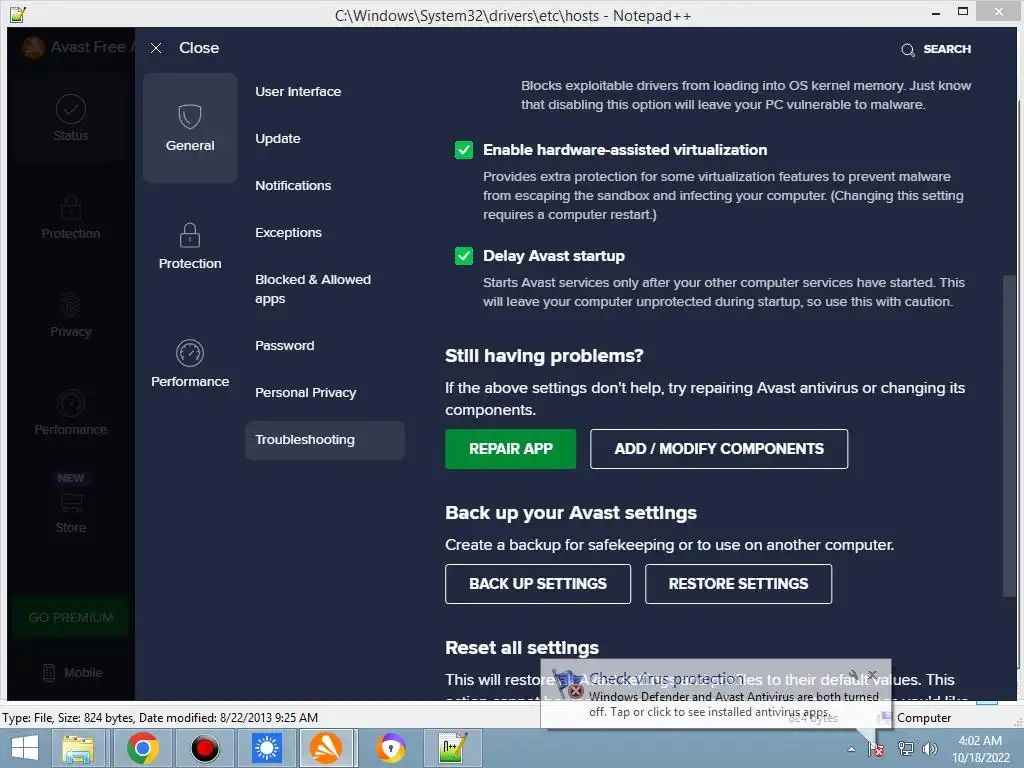This screenshot has width=1024, height=768.
Task: Click the dimmed Performance gauge in Avast sidebar
Action: 71,404
